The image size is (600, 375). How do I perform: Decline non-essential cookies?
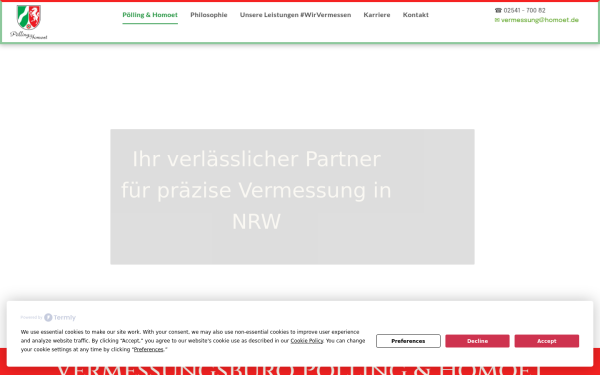[478, 341]
